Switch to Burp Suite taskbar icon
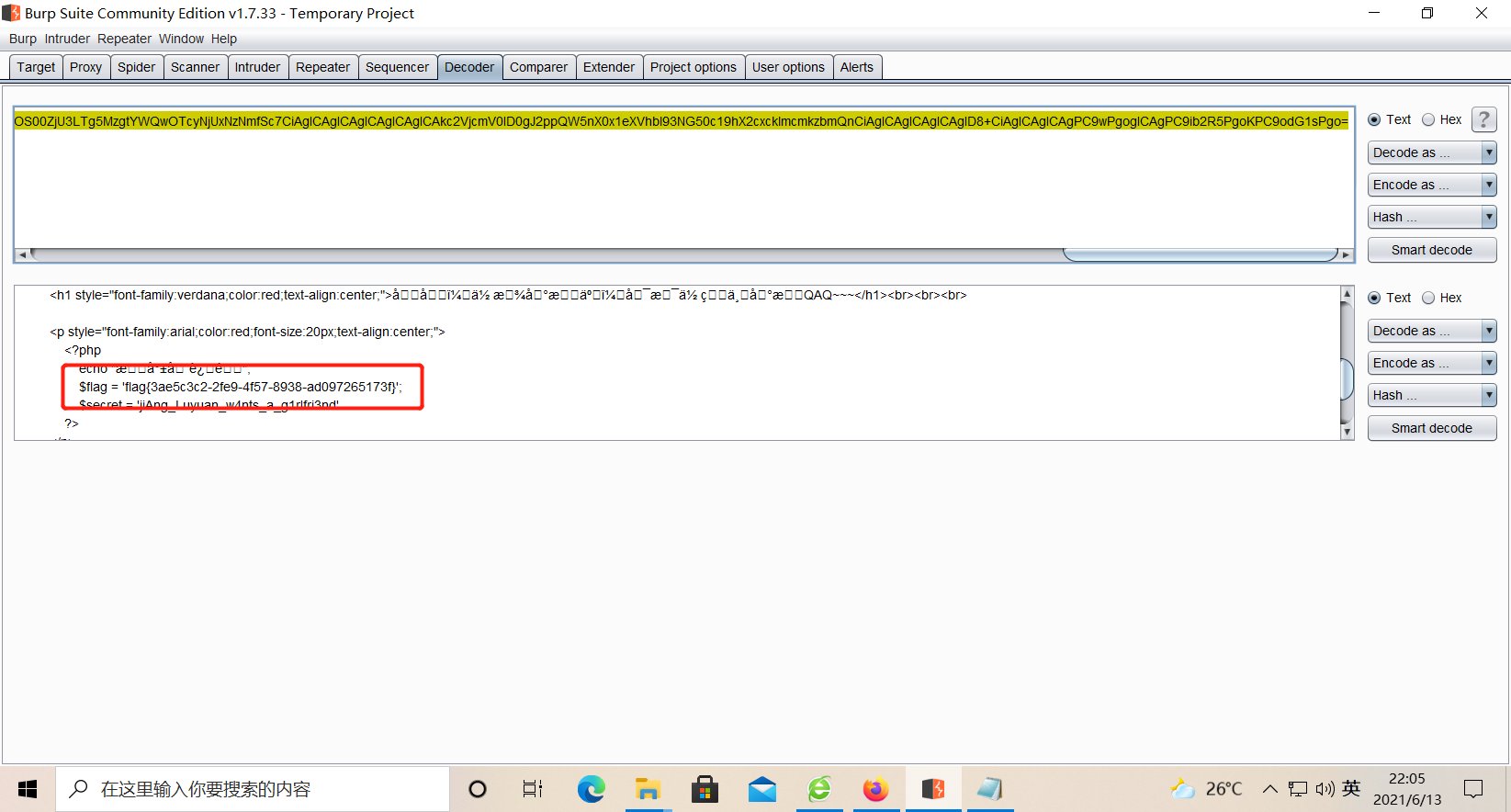 [x=933, y=789]
